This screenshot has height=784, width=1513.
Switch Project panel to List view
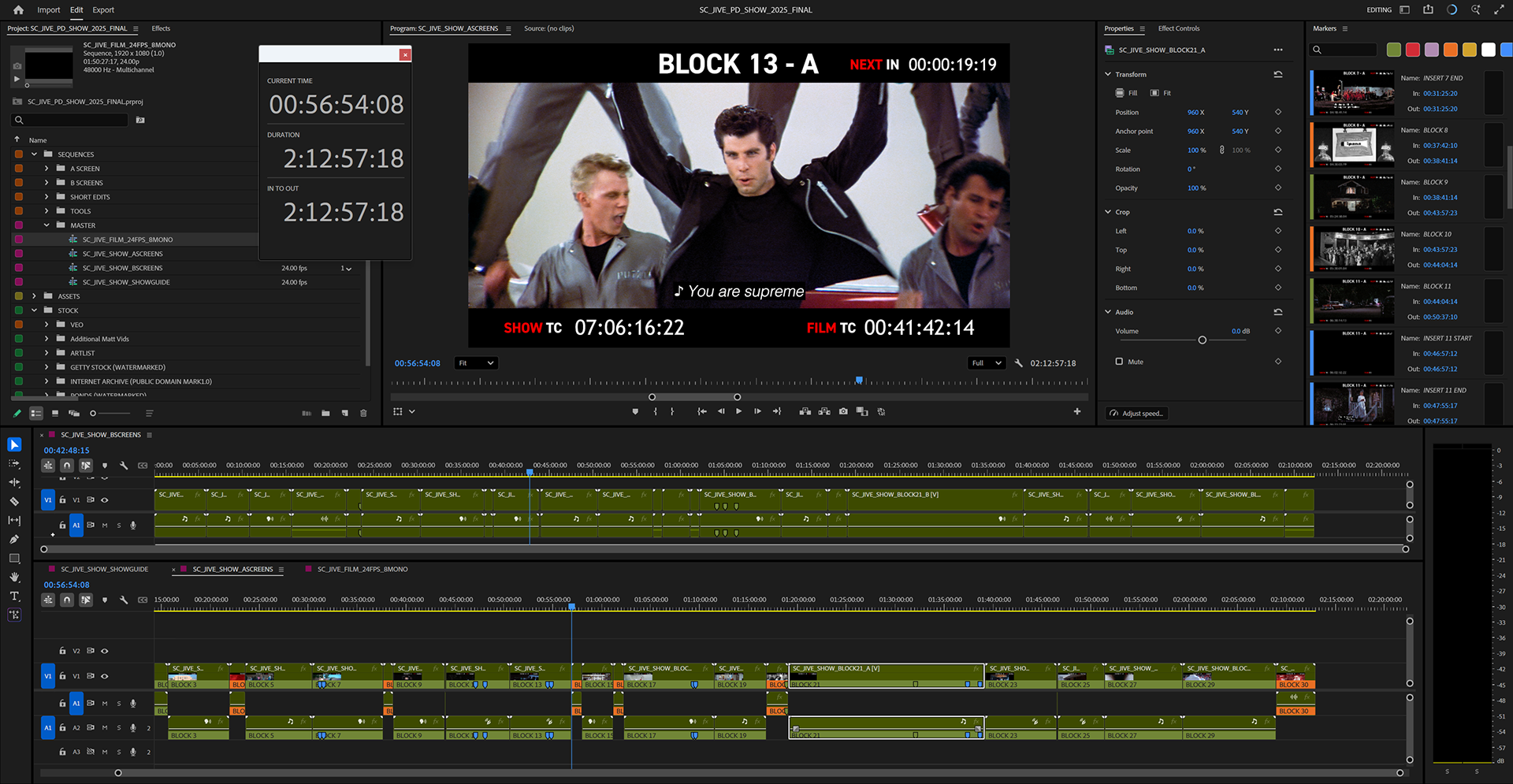click(36, 413)
